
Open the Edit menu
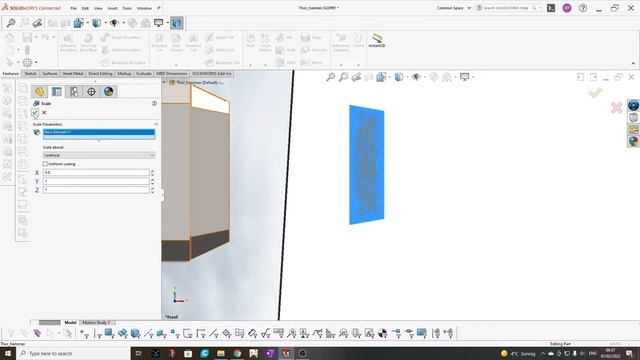[85, 8]
